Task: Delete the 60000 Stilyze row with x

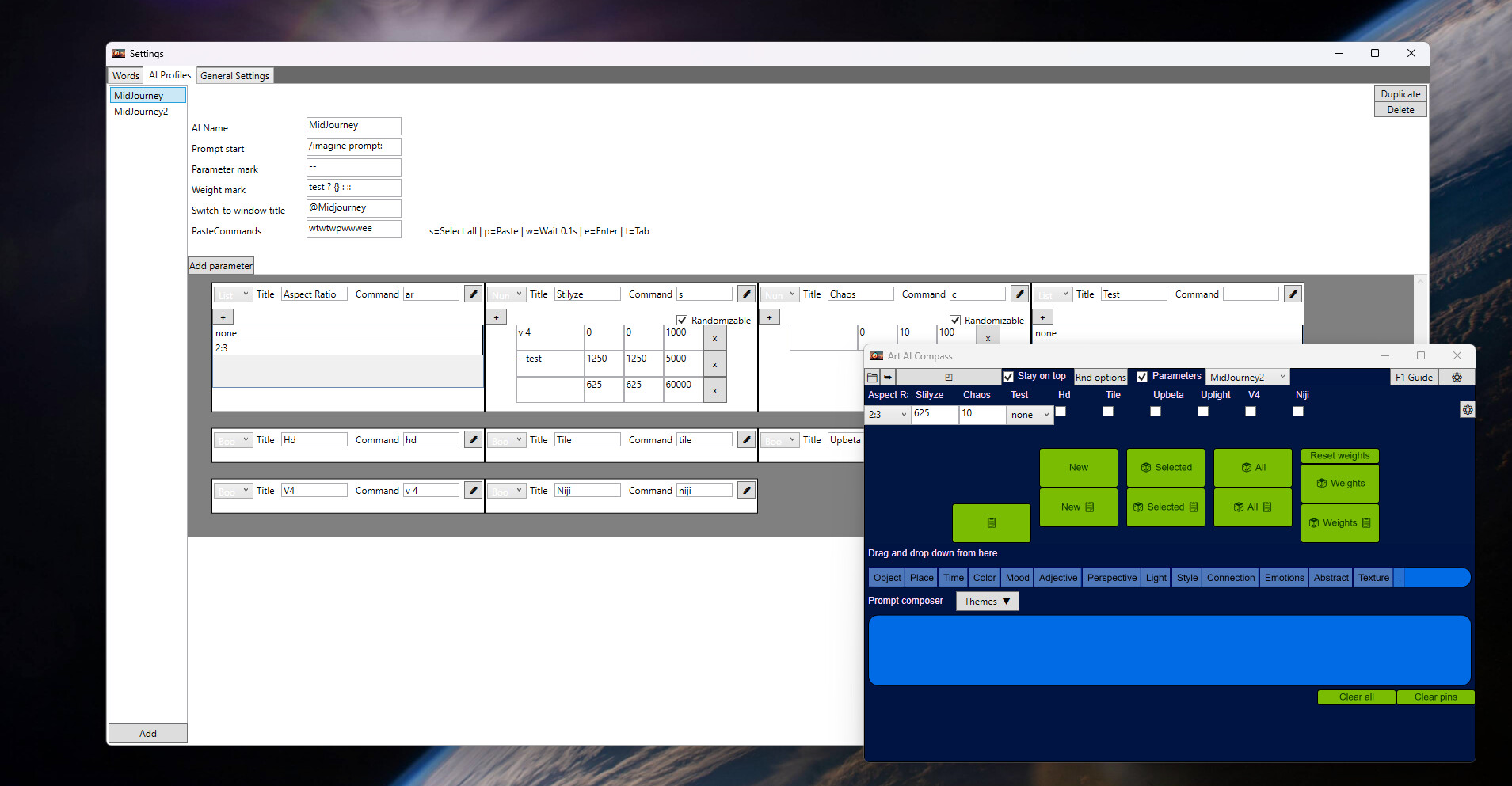Action: [x=714, y=389]
